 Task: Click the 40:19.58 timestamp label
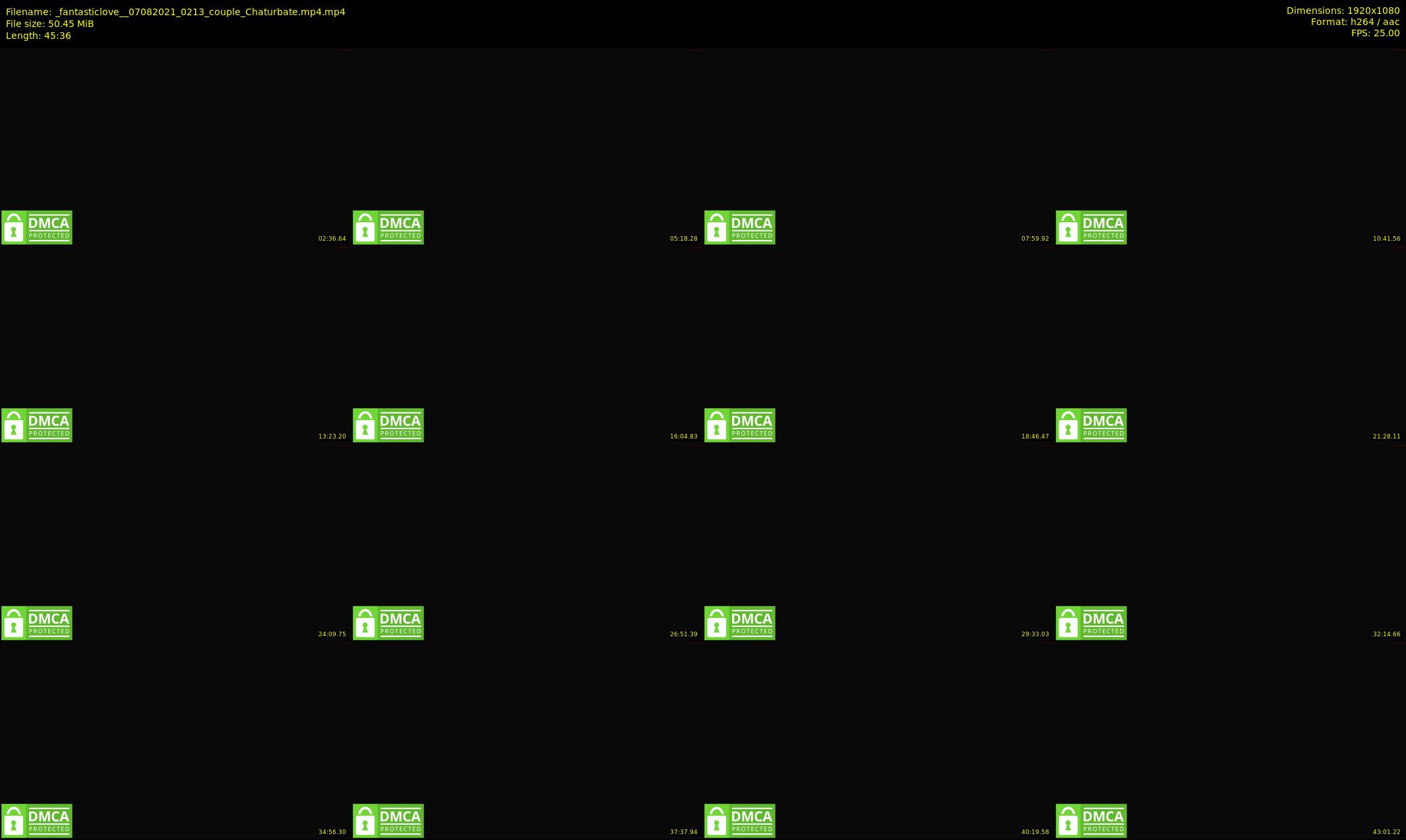pyautogui.click(x=1035, y=832)
